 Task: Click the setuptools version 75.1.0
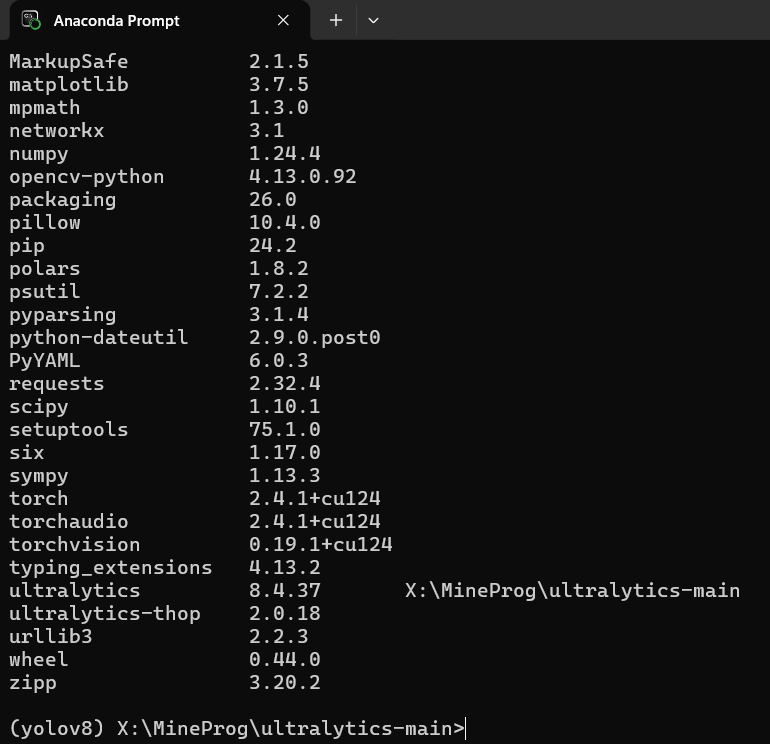[284, 430]
